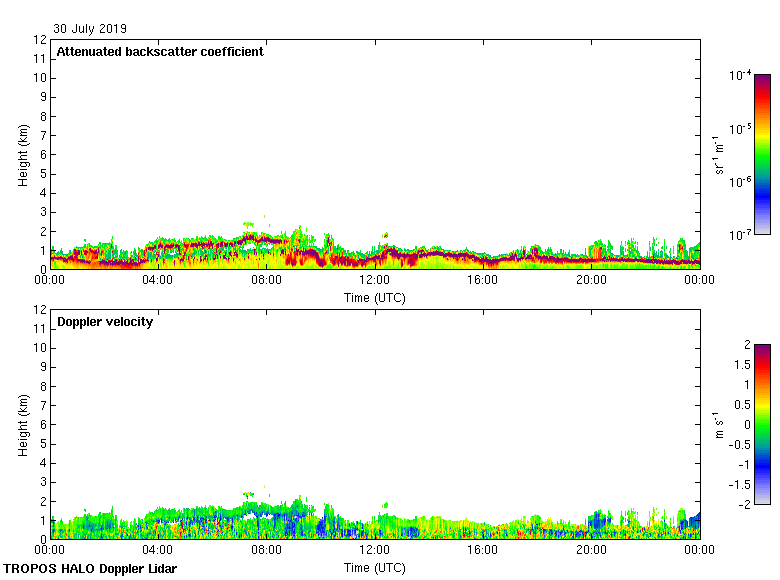Click the 20:00 tick label under the top plot

click(591, 281)
